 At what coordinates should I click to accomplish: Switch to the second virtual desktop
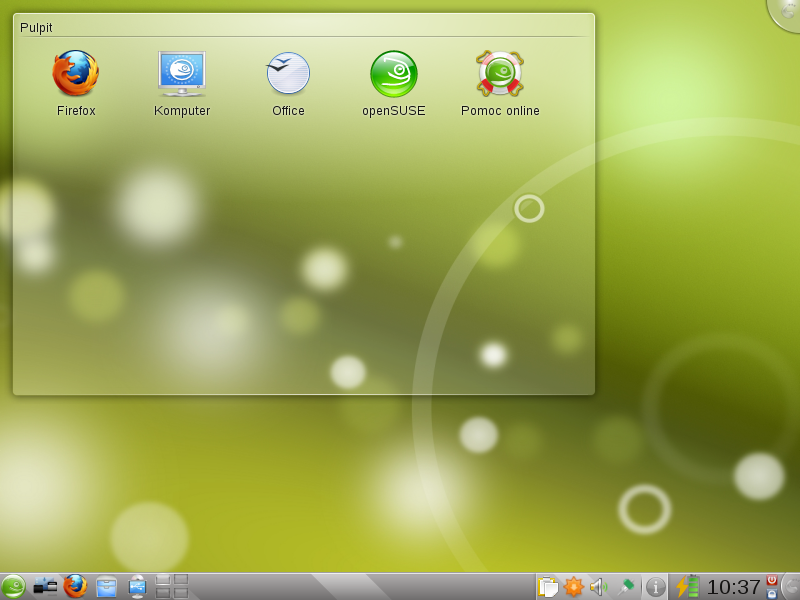tap(181, 580)
